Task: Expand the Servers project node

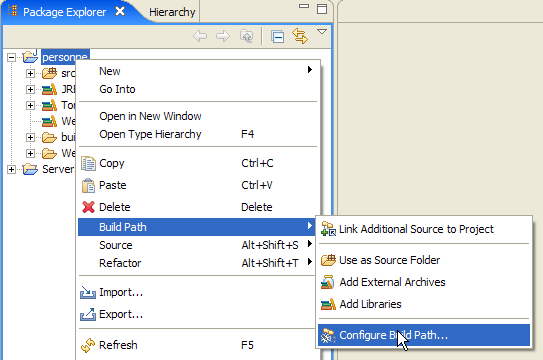Action: point(11,169)
